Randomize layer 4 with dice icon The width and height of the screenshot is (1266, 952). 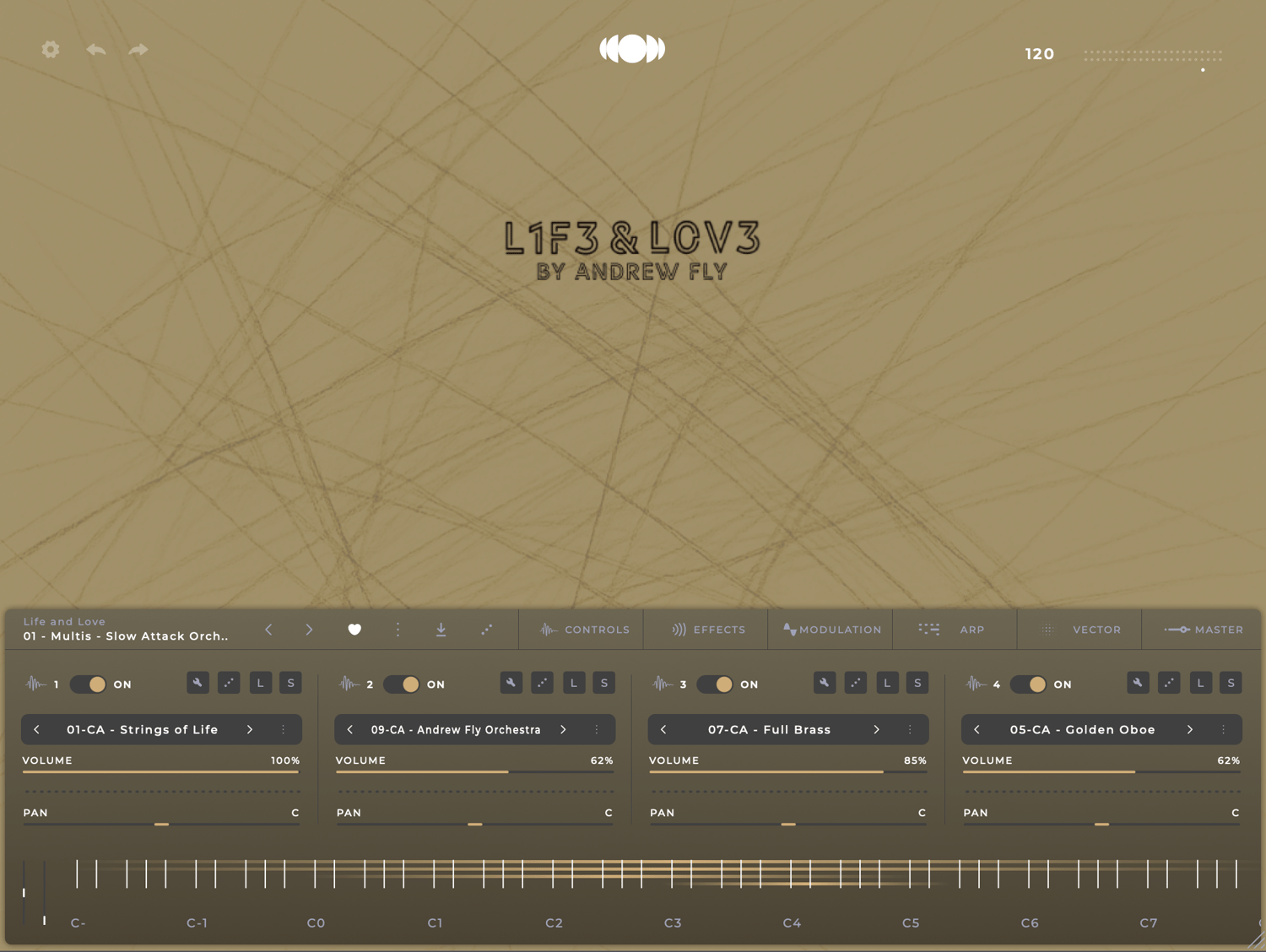click(1169, 683)
